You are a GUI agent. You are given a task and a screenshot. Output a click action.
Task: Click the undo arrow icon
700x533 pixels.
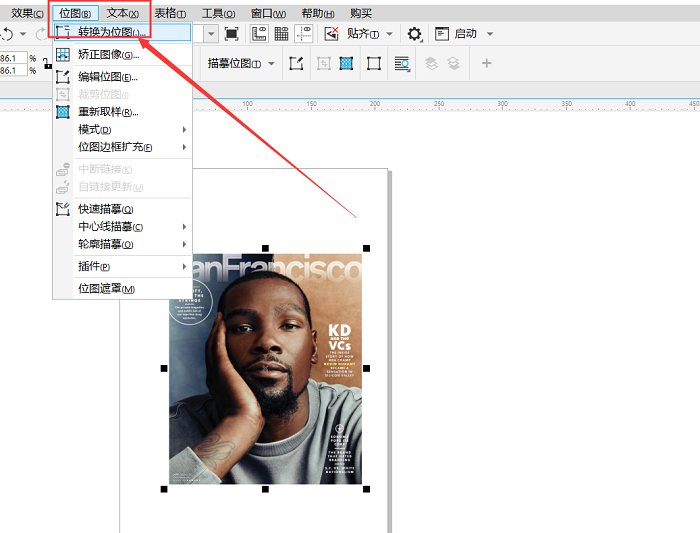(7, 34)
